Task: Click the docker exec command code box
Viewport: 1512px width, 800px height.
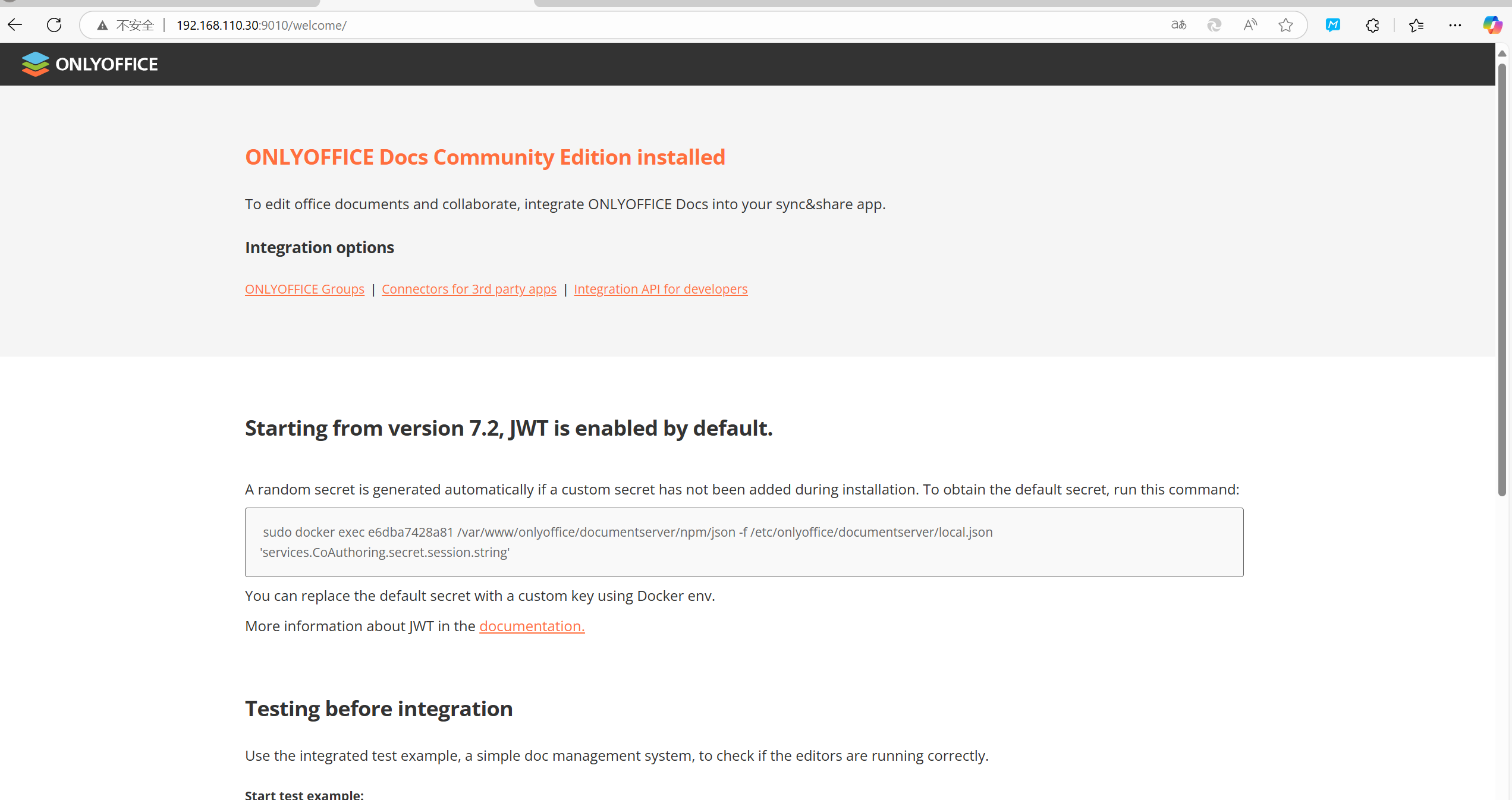Action: [x=744, y=542]
